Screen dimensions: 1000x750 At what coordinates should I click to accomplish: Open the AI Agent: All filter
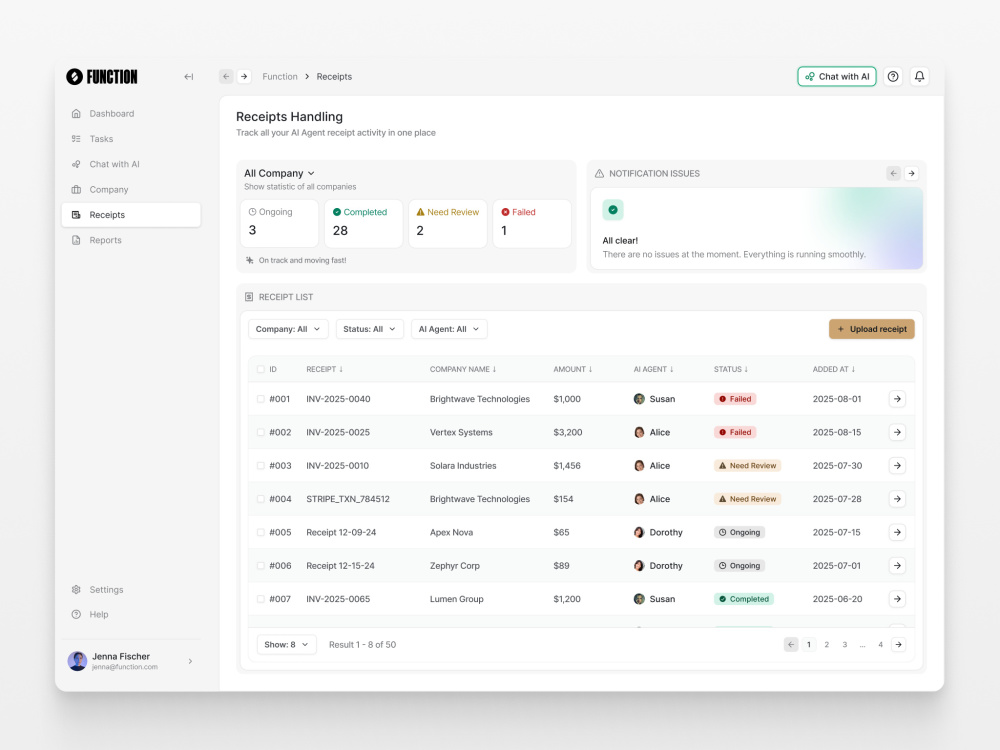pos(449,329)
